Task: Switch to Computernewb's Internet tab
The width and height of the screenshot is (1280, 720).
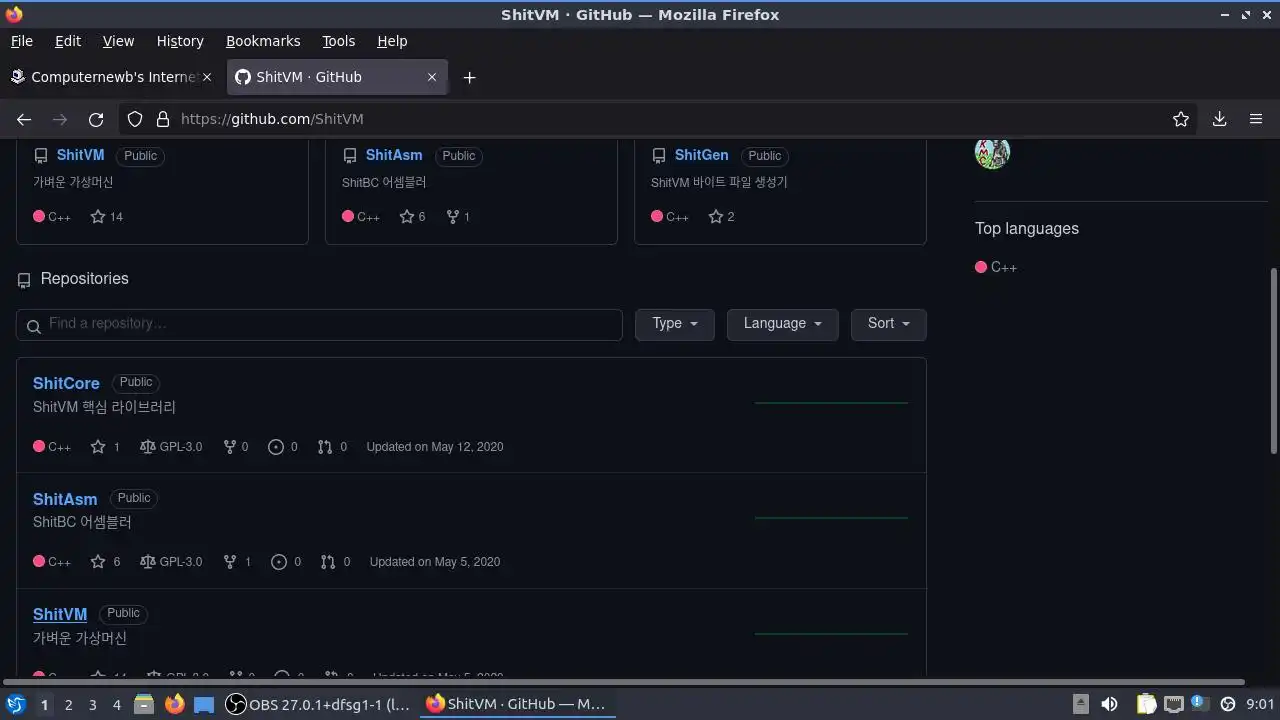Action: (112, 77)
